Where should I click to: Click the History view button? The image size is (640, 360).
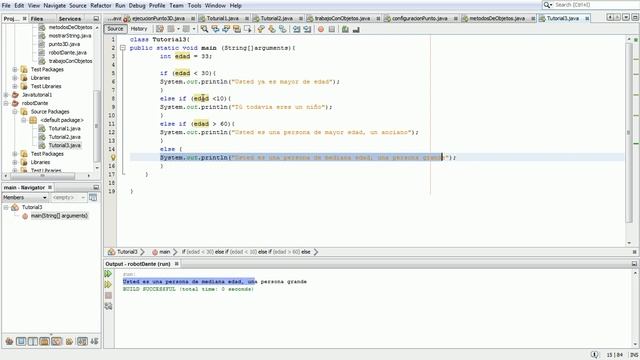[x=139, y=29]
